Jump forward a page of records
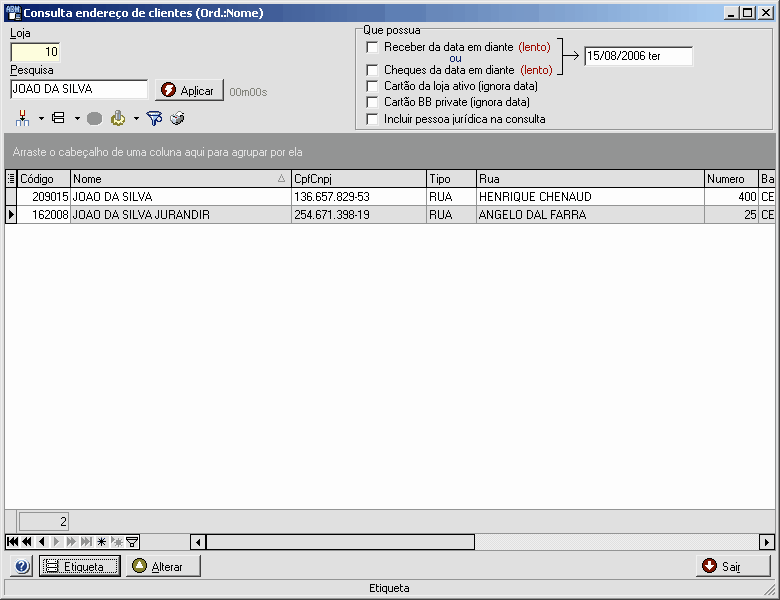 71,542
